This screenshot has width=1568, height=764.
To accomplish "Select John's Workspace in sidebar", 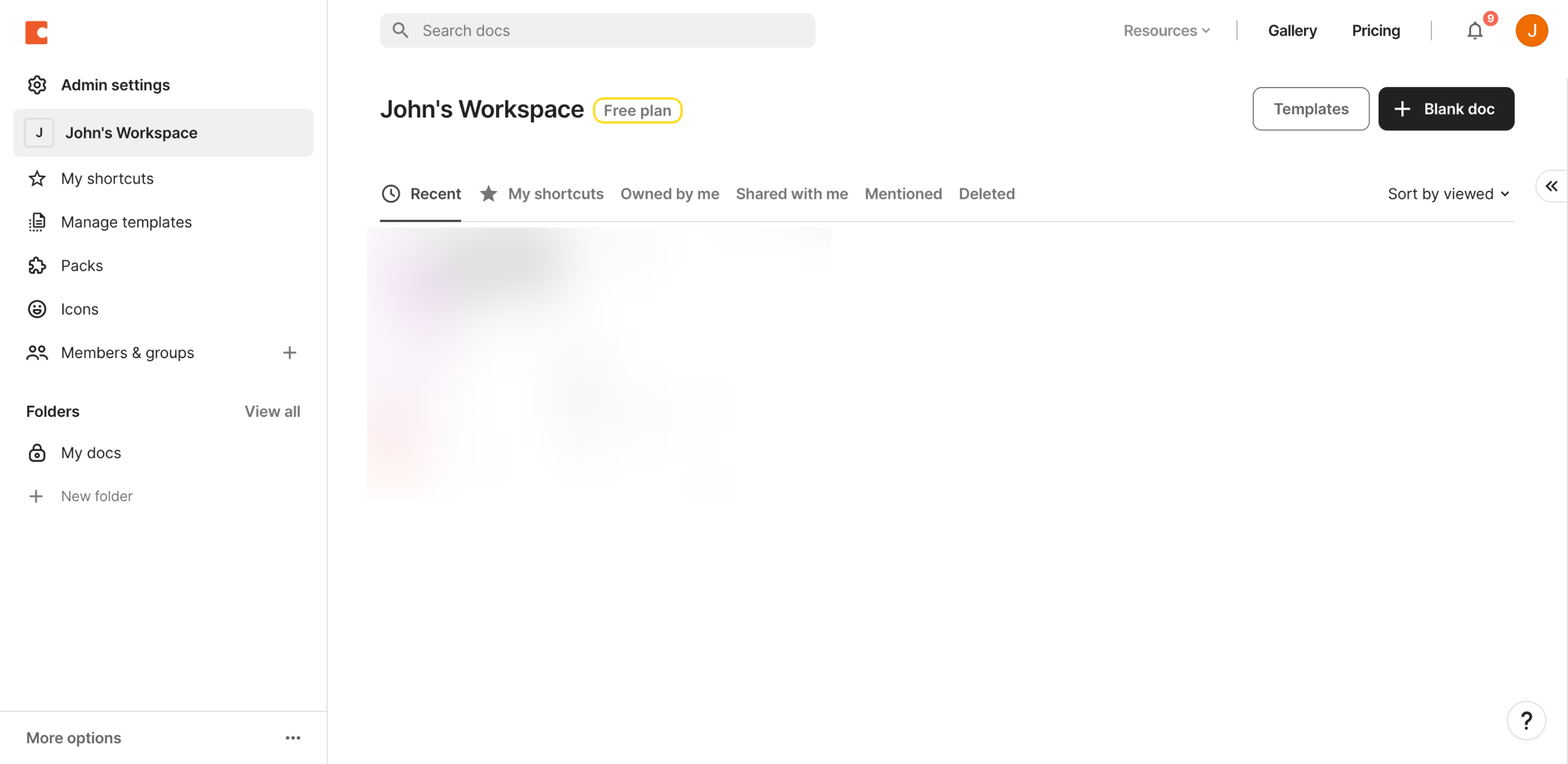I will tap(163, 132).
